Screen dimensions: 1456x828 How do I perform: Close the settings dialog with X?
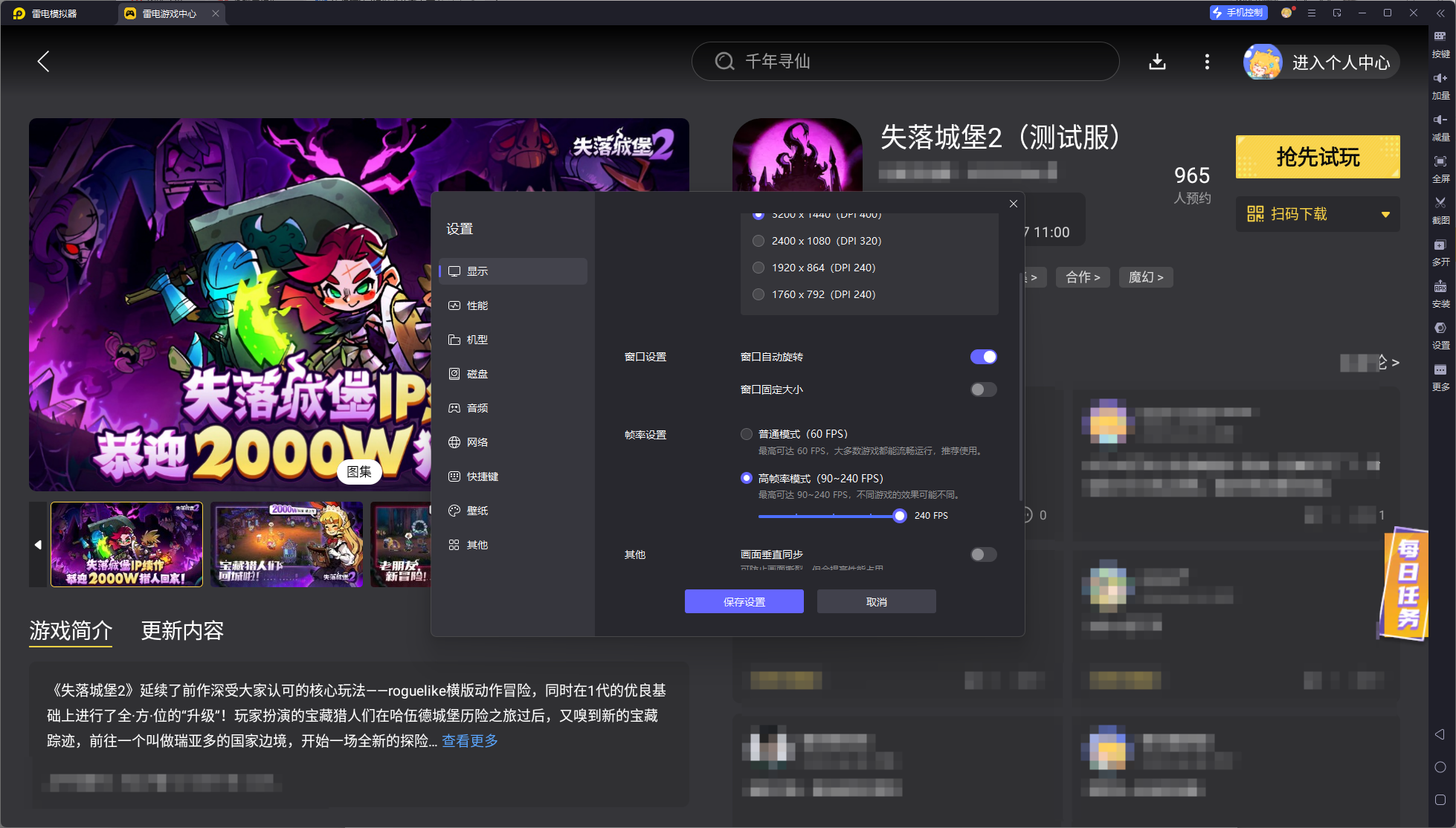coord(1014,204)
